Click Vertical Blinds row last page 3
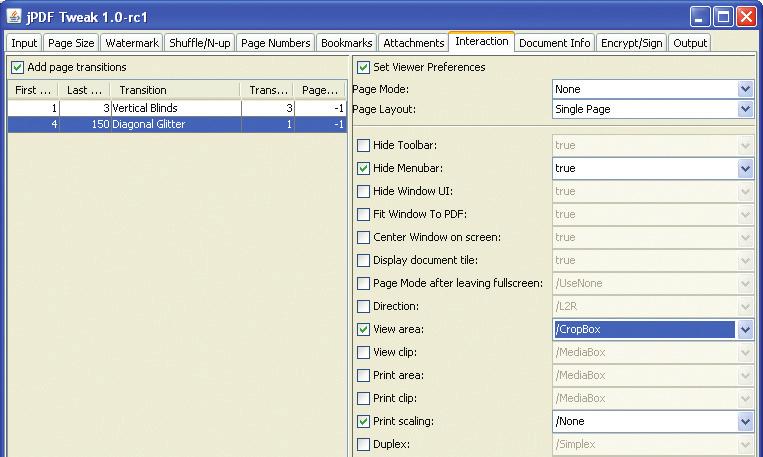Viewport: 763px width, 457px height. point(85,108)
